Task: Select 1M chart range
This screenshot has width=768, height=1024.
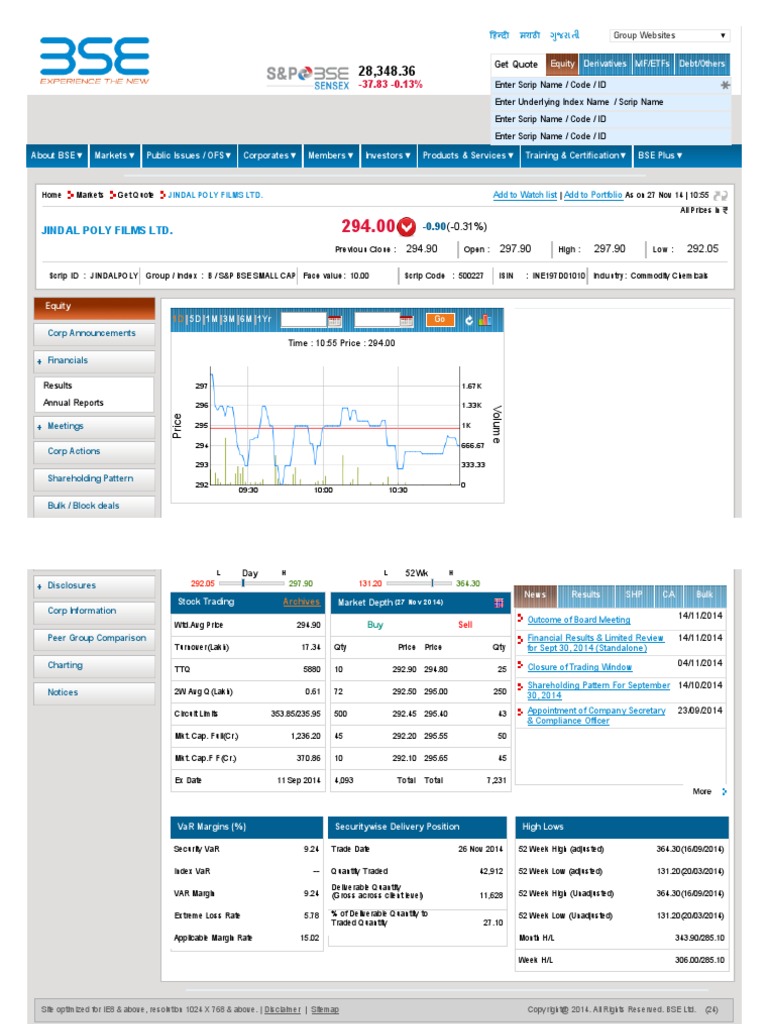Action: click(x=212, y=319)
